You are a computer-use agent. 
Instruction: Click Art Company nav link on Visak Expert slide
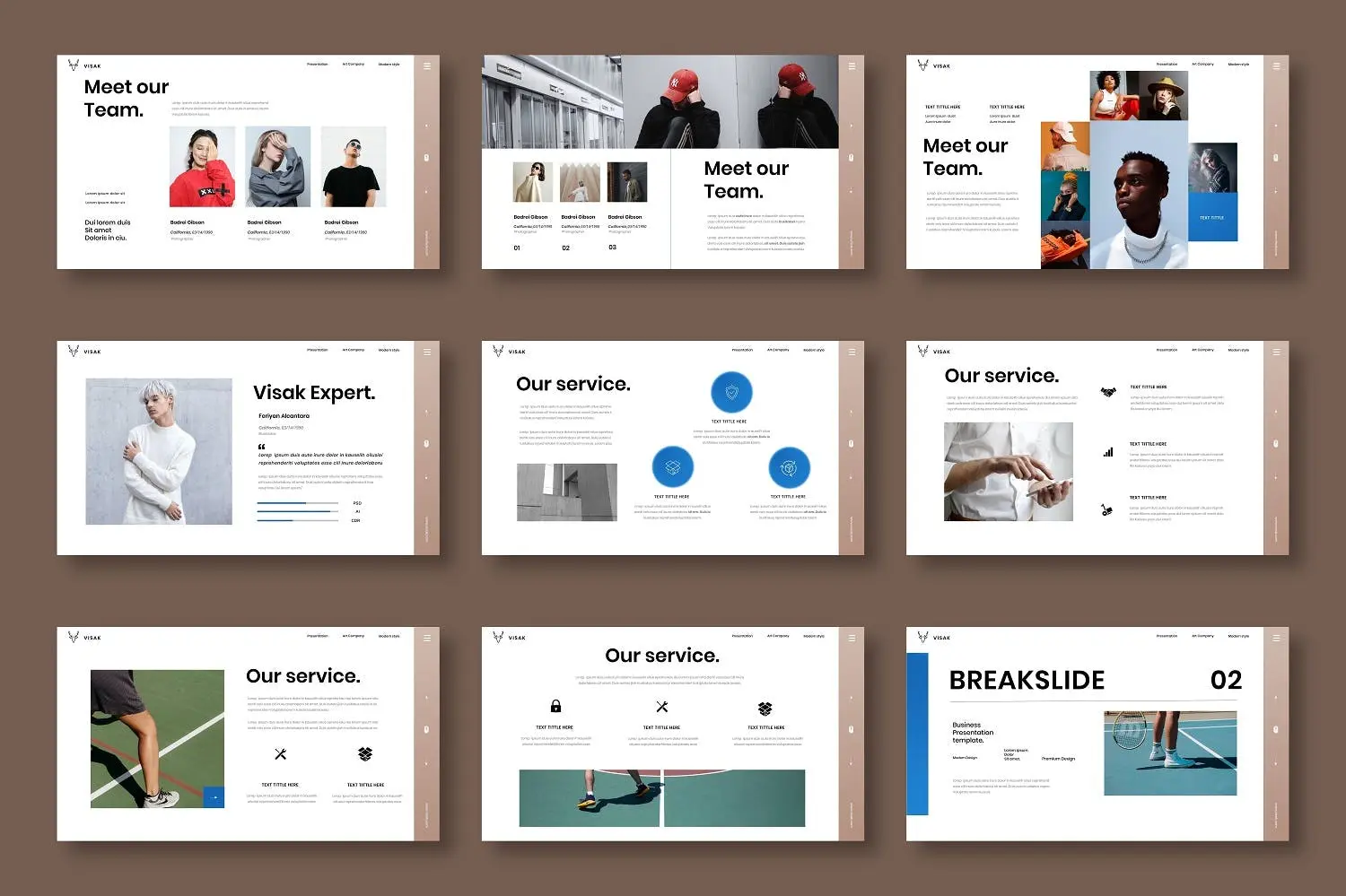click(354, 350)
